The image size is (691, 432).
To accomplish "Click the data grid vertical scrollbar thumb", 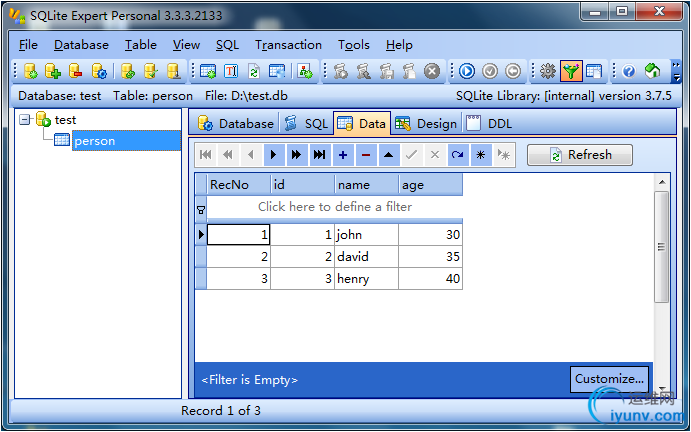I will [661, 247].
